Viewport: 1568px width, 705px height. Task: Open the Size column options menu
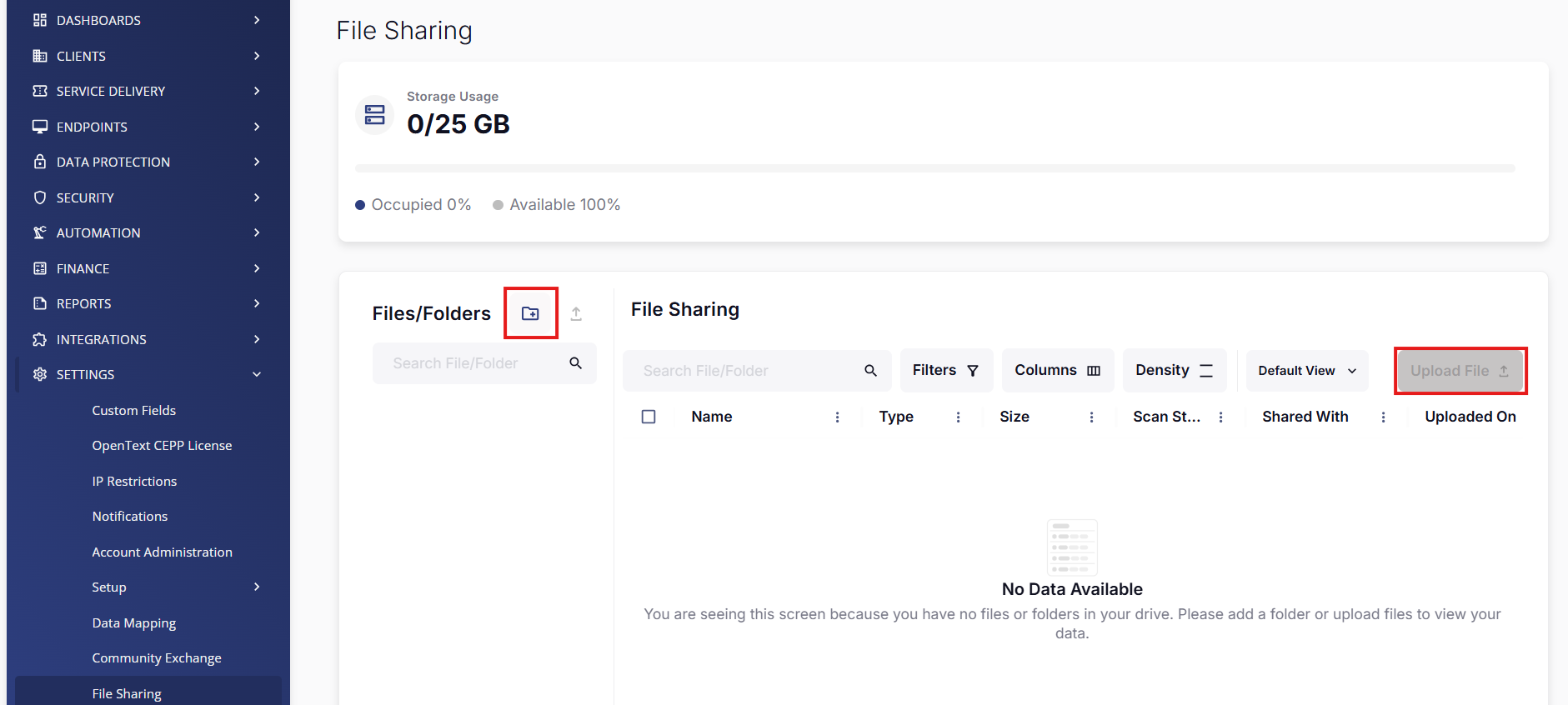(x=1092, y=417)
